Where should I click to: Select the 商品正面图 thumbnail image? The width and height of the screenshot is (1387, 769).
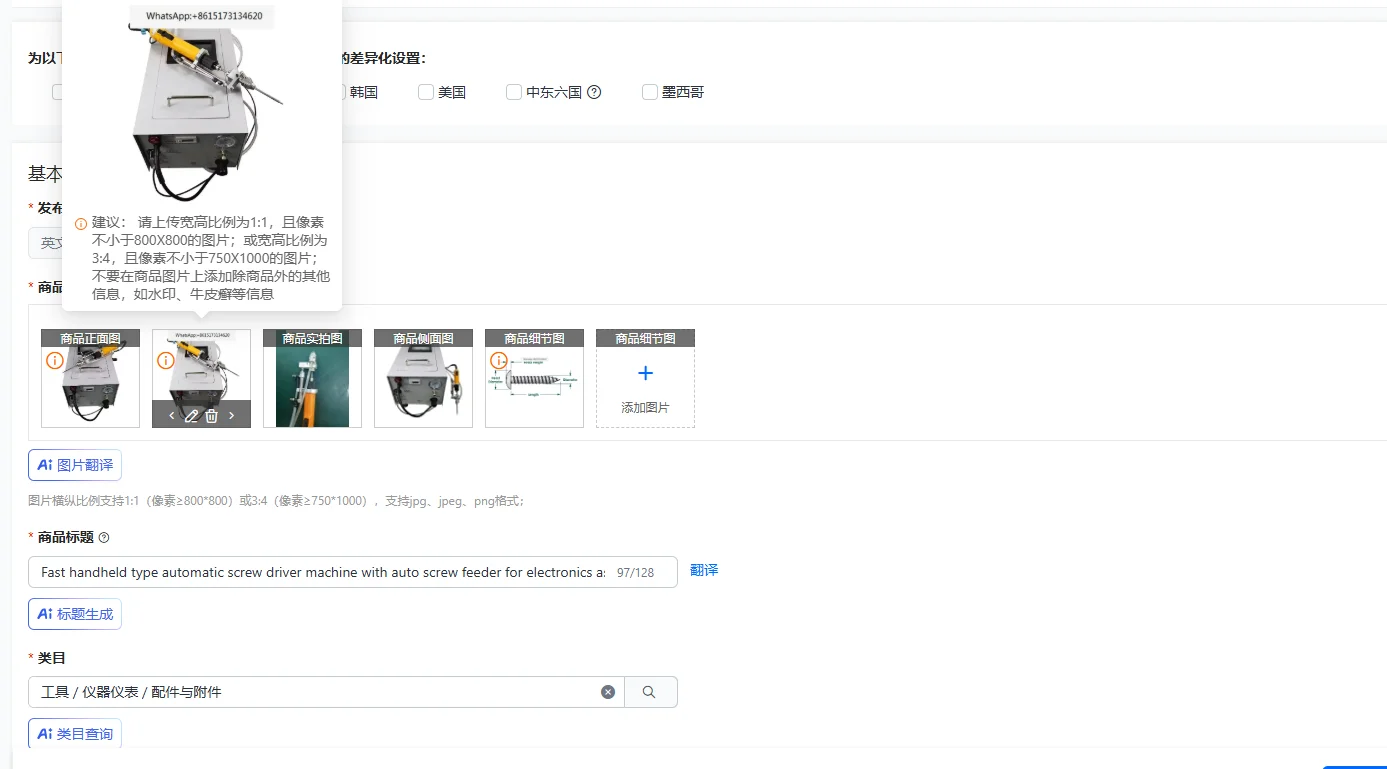click(x=90, y=378)
